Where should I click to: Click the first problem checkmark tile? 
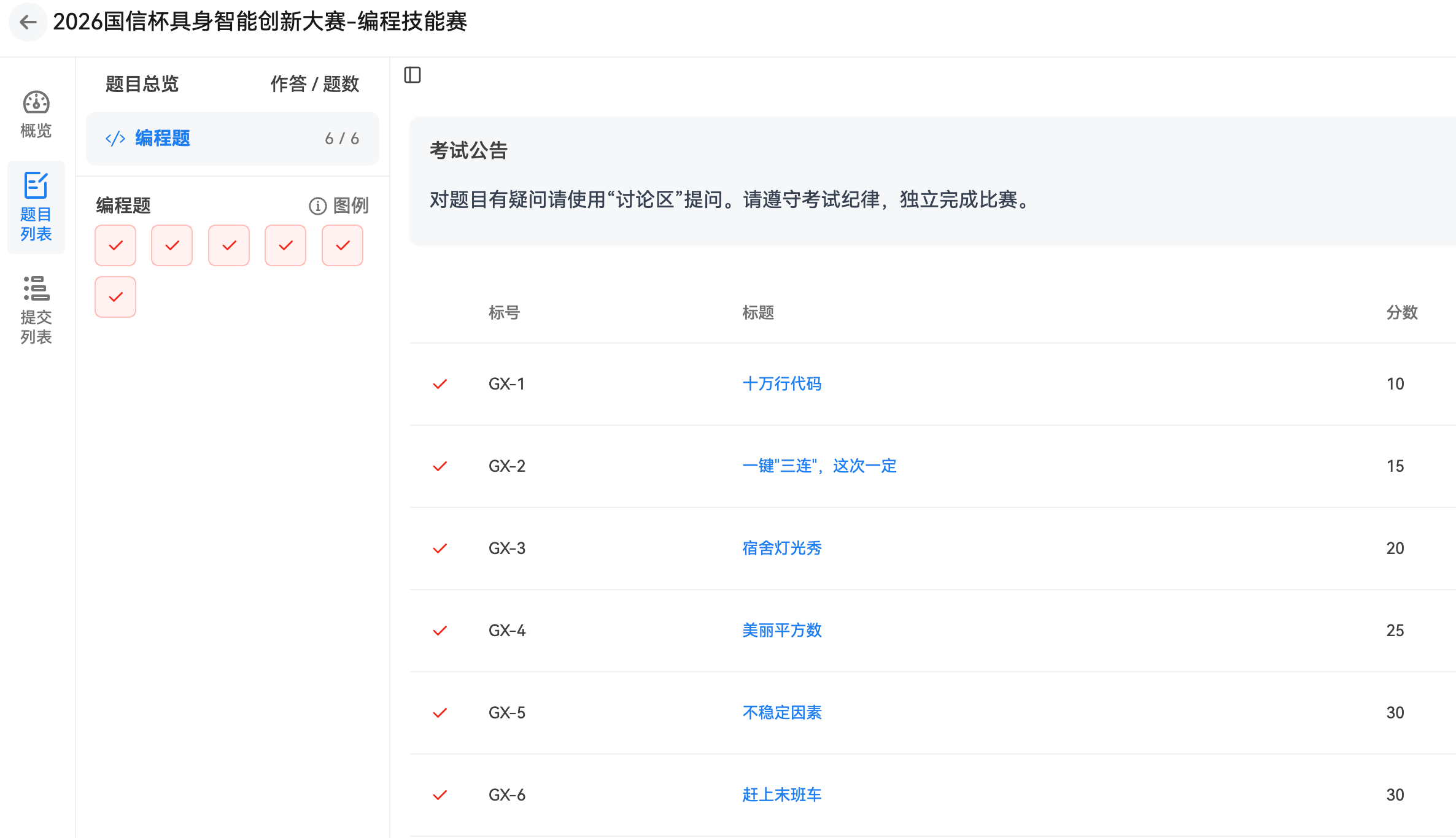(x=115, y=245)
